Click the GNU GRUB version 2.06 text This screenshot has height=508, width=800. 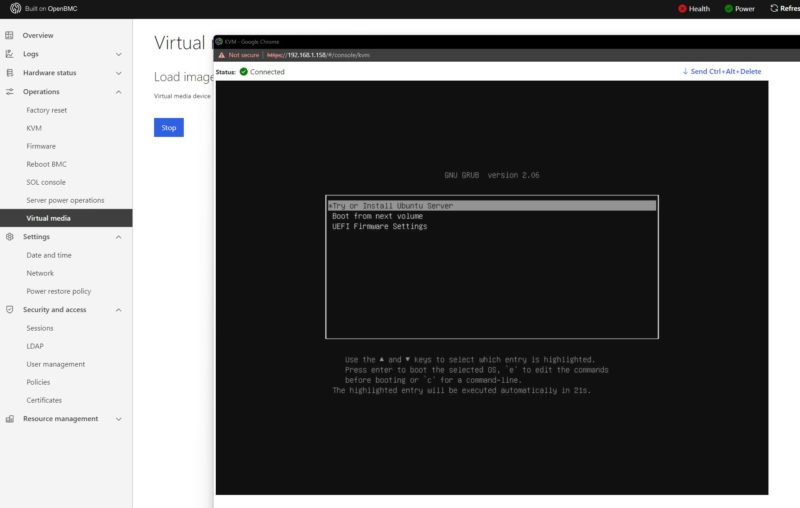(492, 175)
